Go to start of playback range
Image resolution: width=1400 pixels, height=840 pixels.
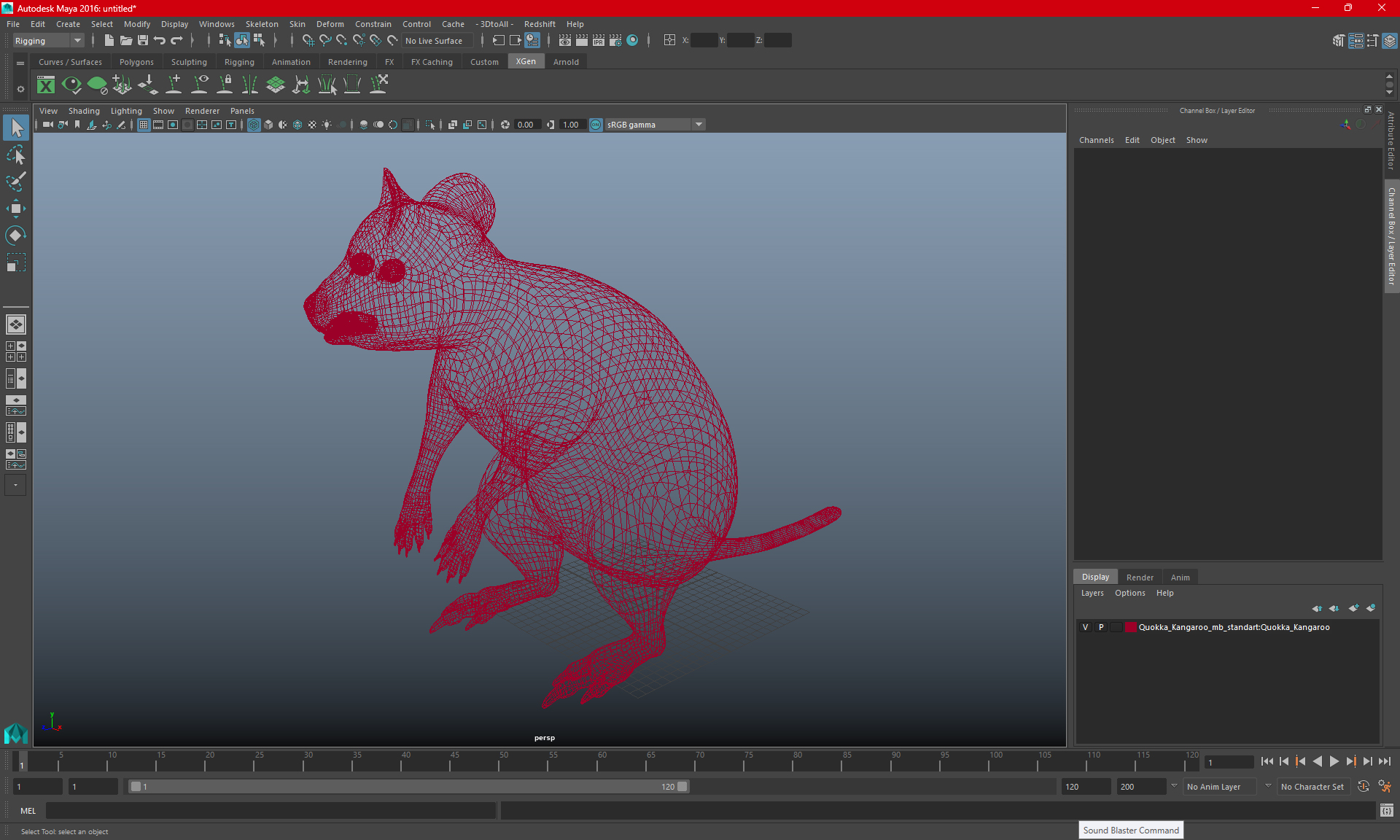point(1267,761)
